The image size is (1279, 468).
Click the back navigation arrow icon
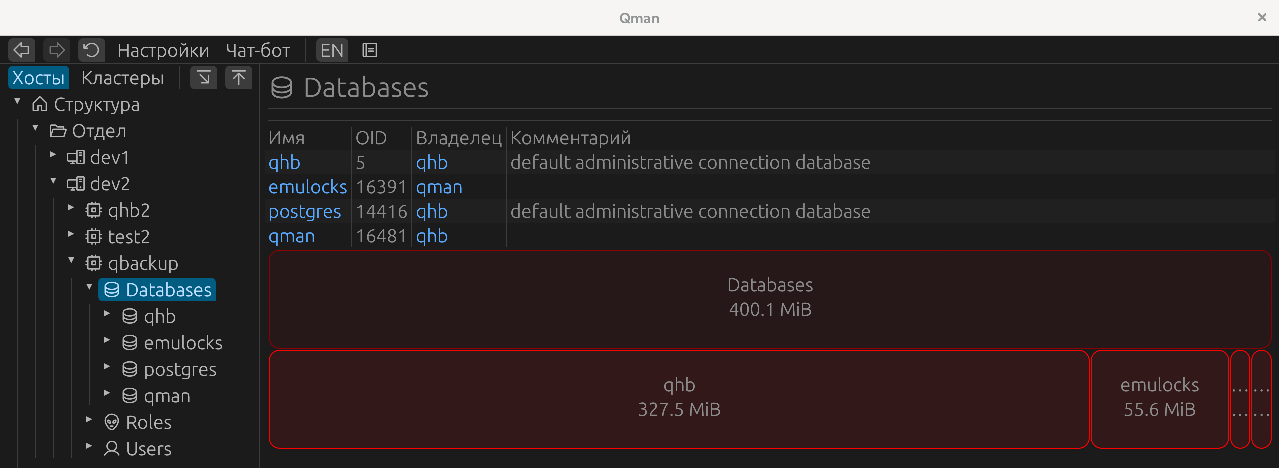coord(21,50)
